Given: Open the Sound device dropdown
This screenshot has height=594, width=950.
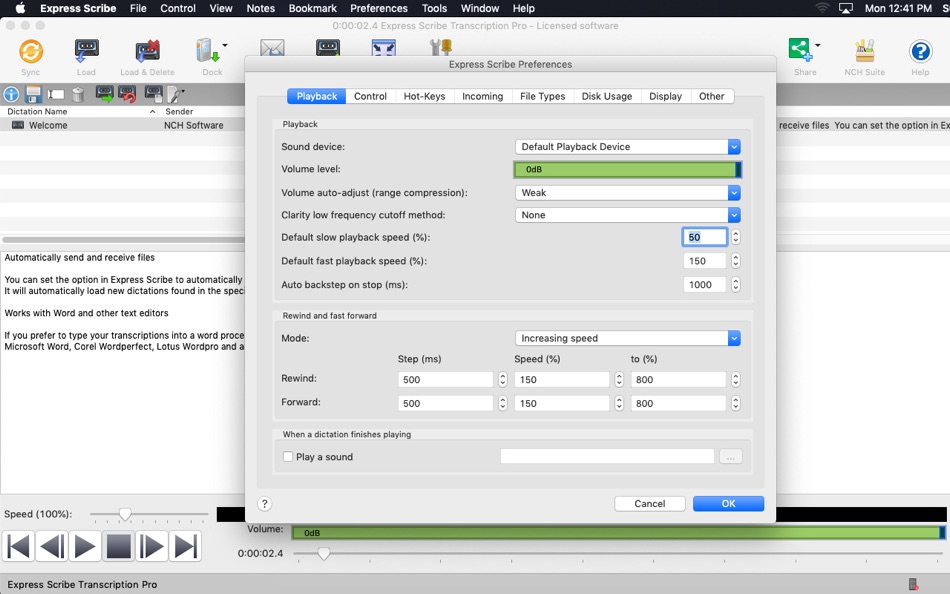Looking at the screenshot, I should (x=626, y=145).
